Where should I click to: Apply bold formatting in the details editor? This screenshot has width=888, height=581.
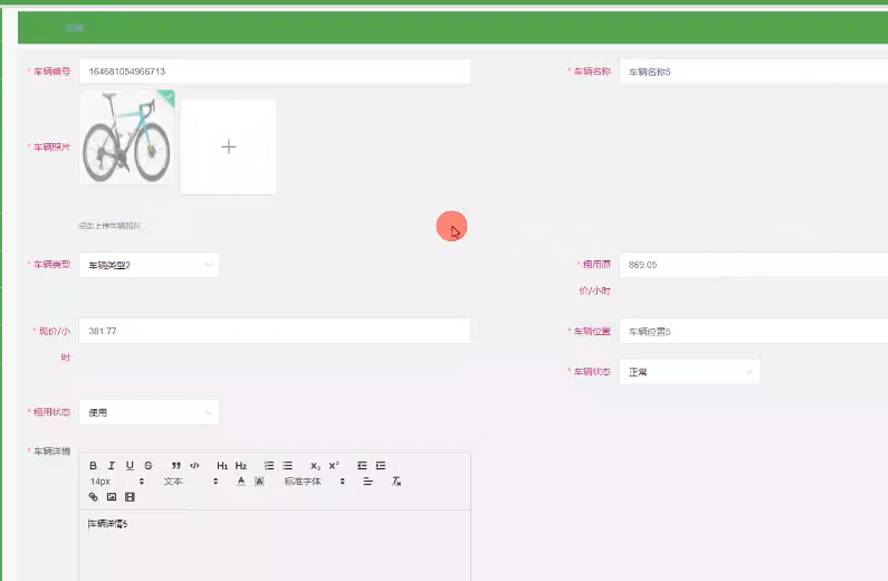93,464
